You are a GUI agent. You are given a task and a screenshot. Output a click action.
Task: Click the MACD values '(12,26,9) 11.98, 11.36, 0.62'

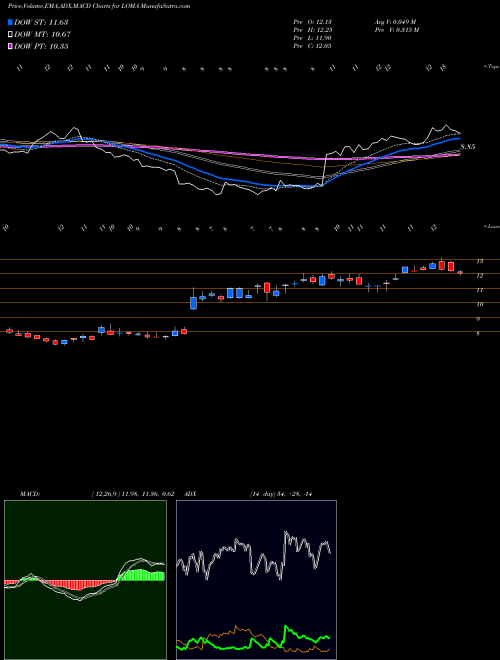(x=132, y=494)
